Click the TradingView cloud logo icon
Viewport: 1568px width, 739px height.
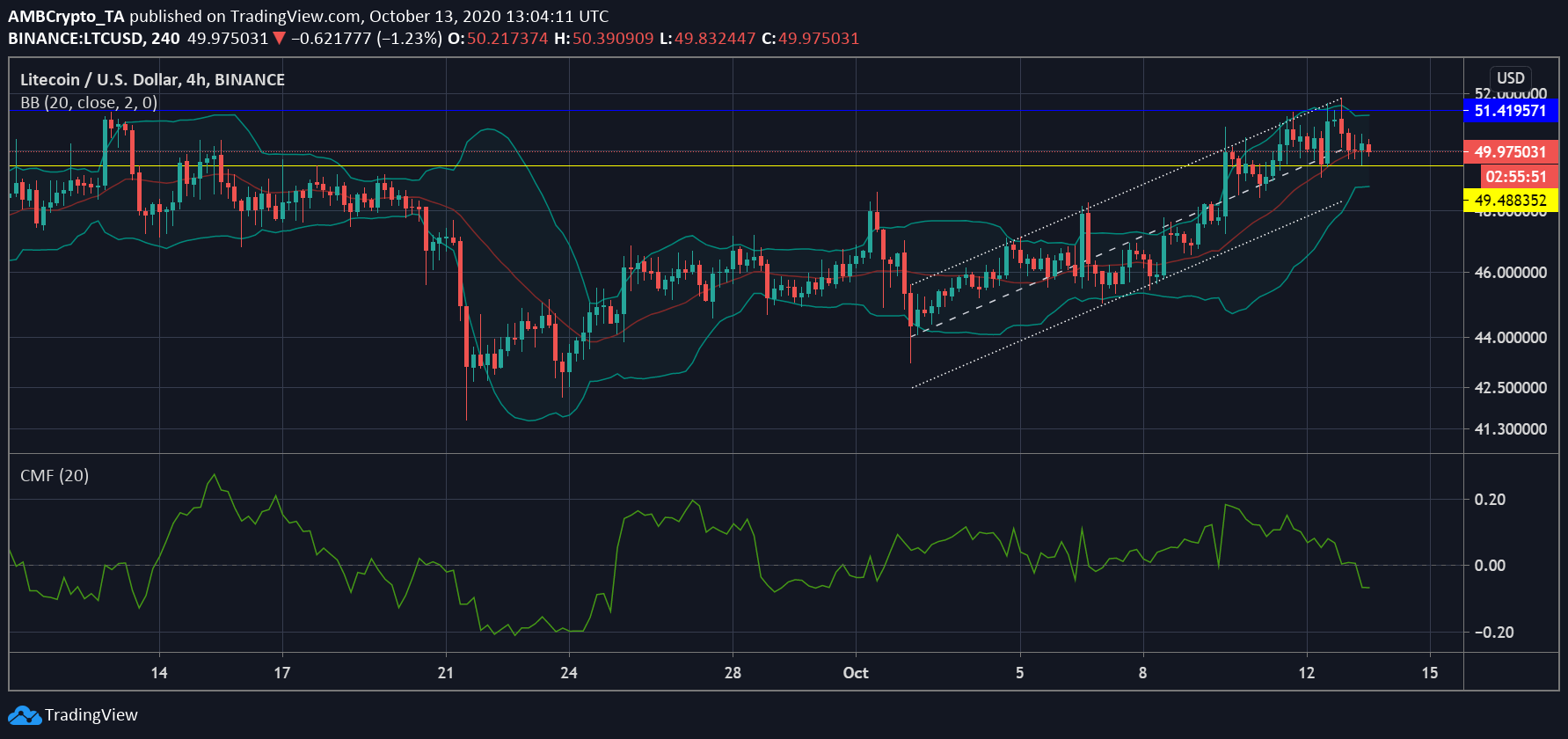pos(25,715)
